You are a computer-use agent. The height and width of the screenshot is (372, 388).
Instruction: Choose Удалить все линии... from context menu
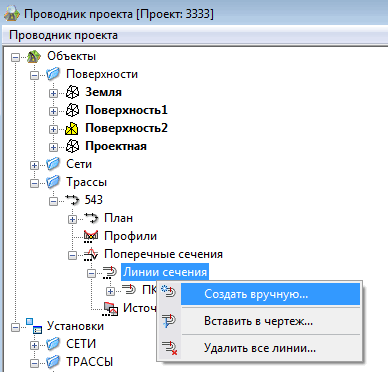point(260,348)
